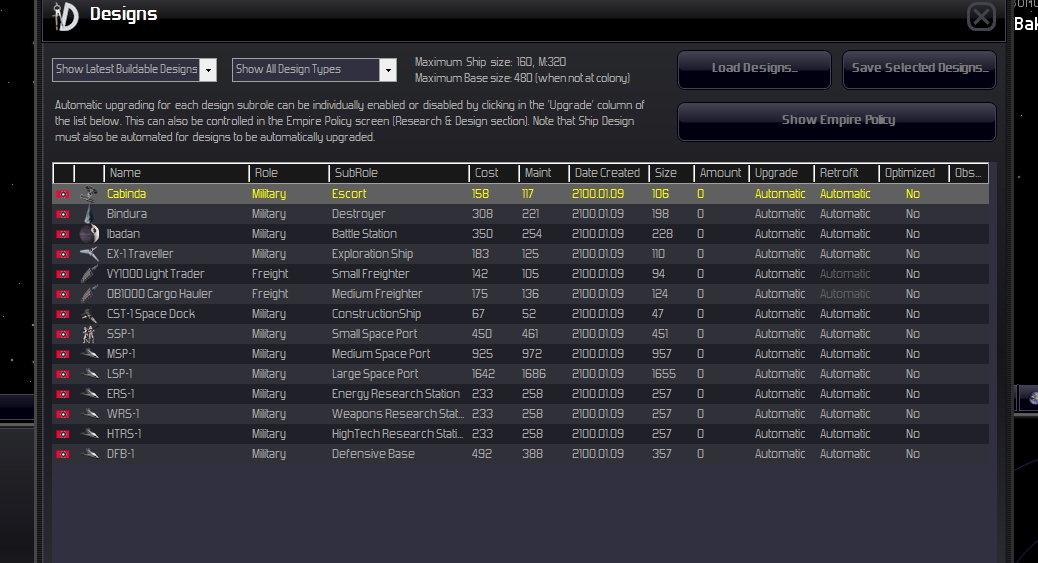Click the VY1000 Light Trader ship icon

[89, 274]
